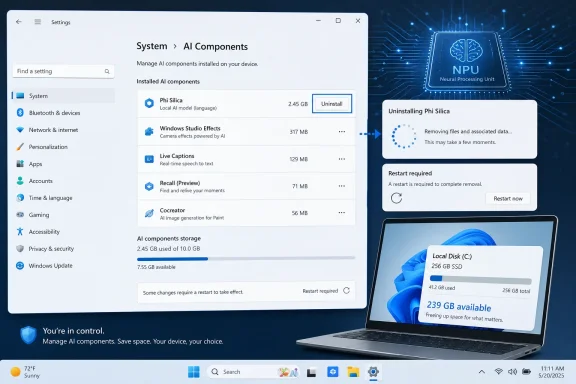The height and width of the screenshot is (384, 576).
Task: Open the weather widget showing 72°F
Action: tap(25, 372)
